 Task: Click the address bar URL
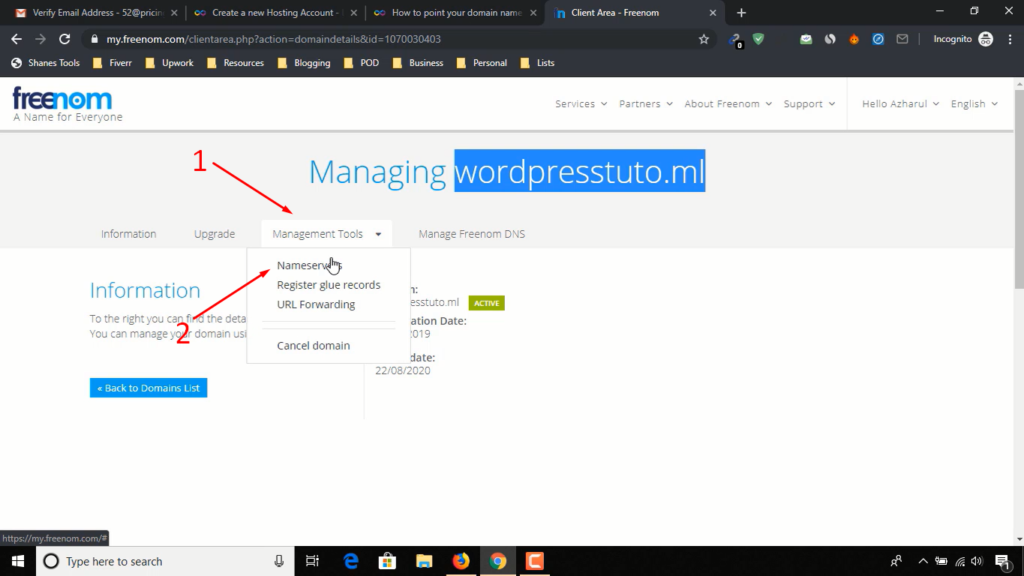(274, 39)
